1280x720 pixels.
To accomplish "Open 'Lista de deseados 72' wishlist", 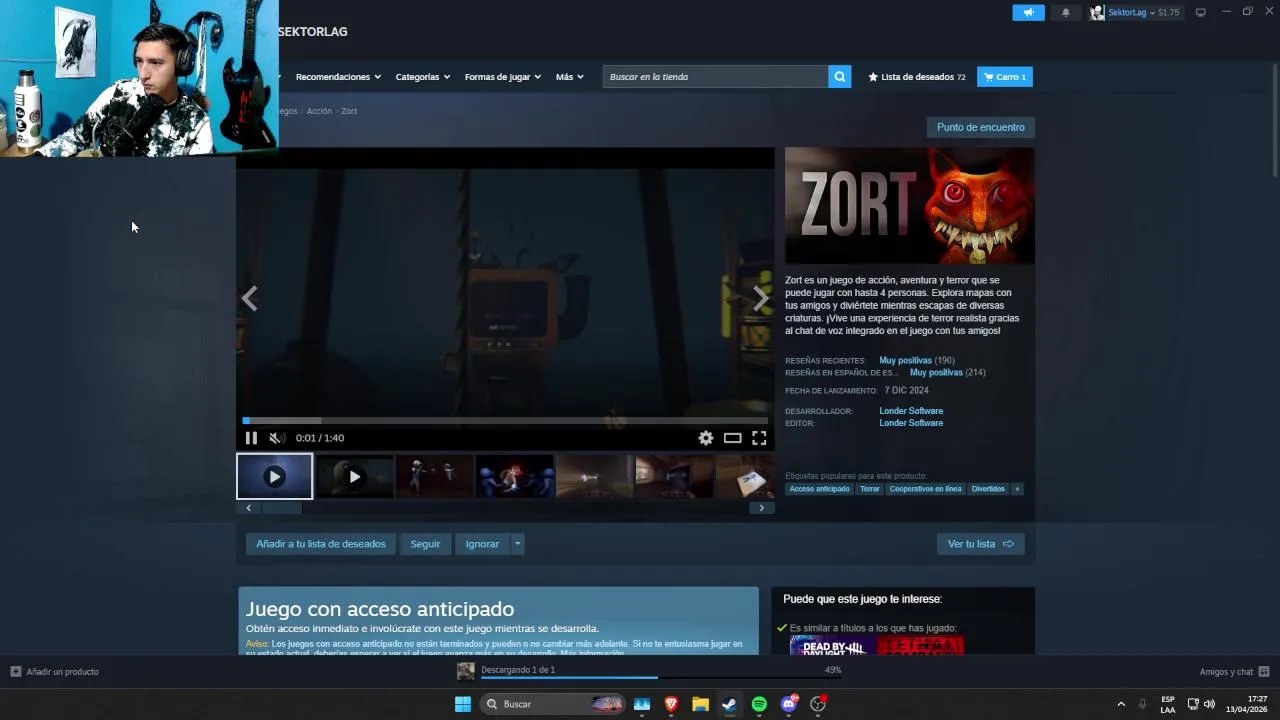I will [x=917, y=77].
